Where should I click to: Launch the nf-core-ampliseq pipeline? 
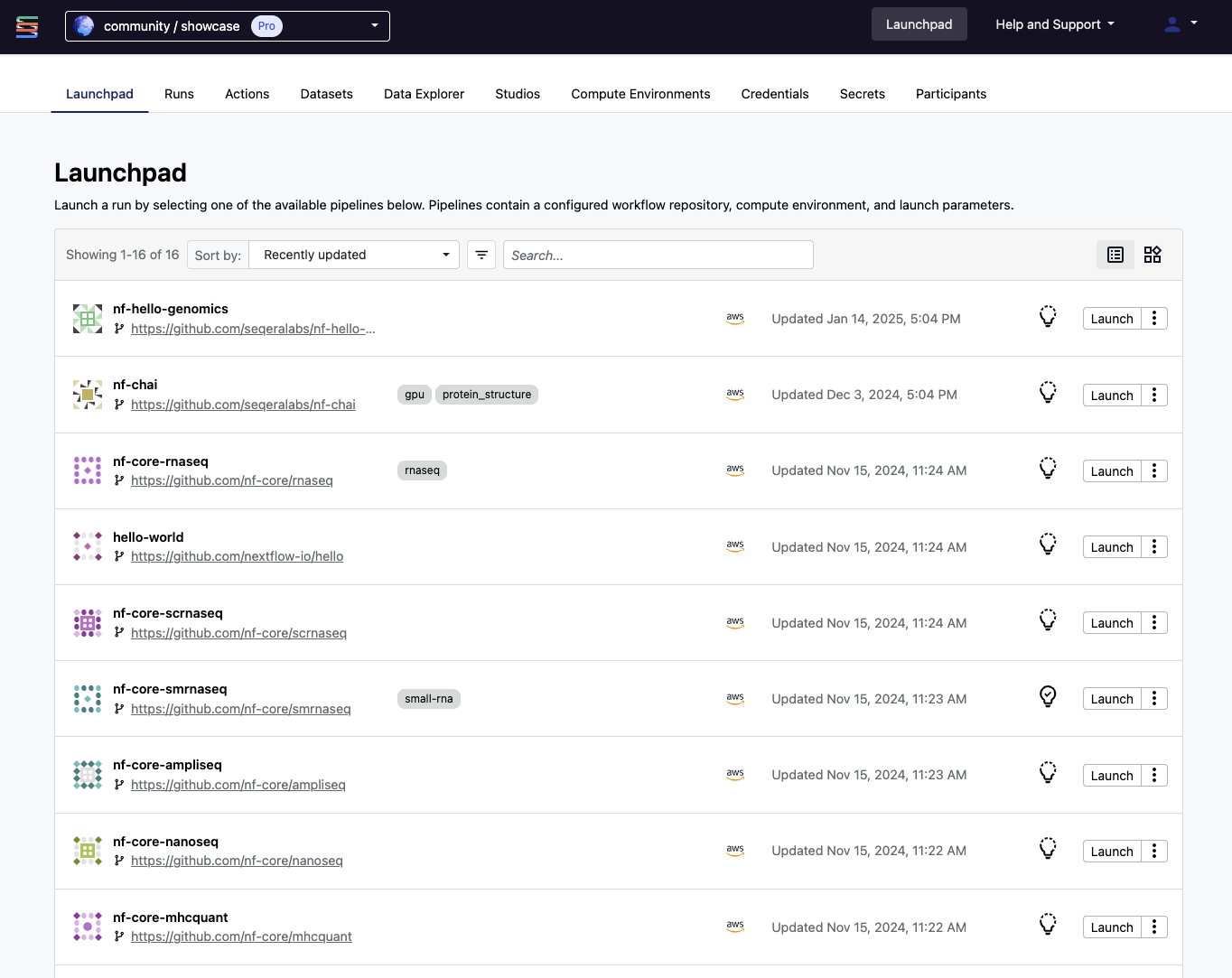click(1111, 775)
